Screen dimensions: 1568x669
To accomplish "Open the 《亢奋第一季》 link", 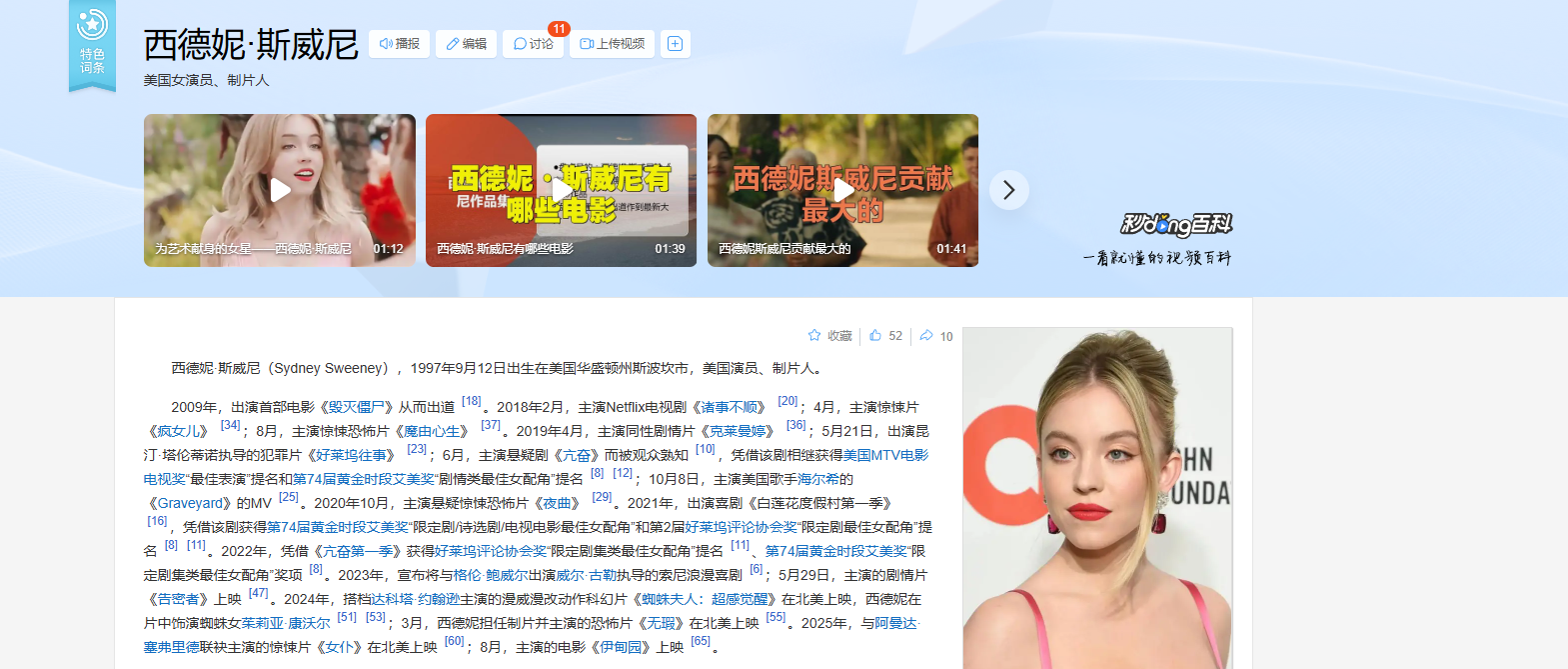I will point(358,551).
